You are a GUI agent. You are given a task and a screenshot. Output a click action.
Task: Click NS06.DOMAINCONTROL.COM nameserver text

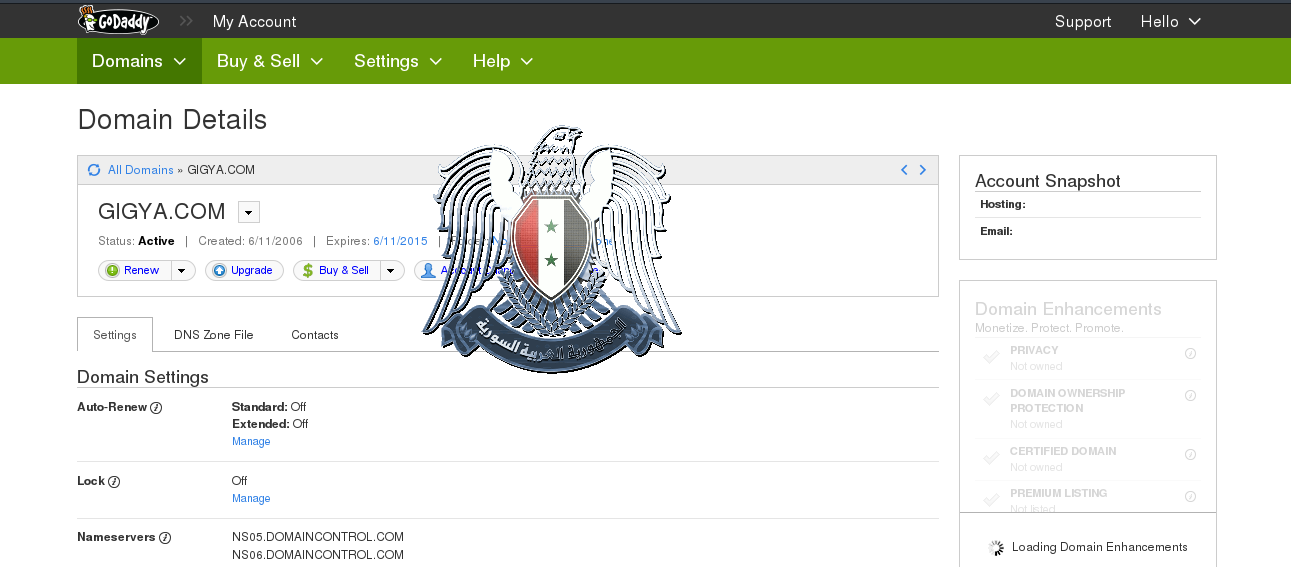318,554
